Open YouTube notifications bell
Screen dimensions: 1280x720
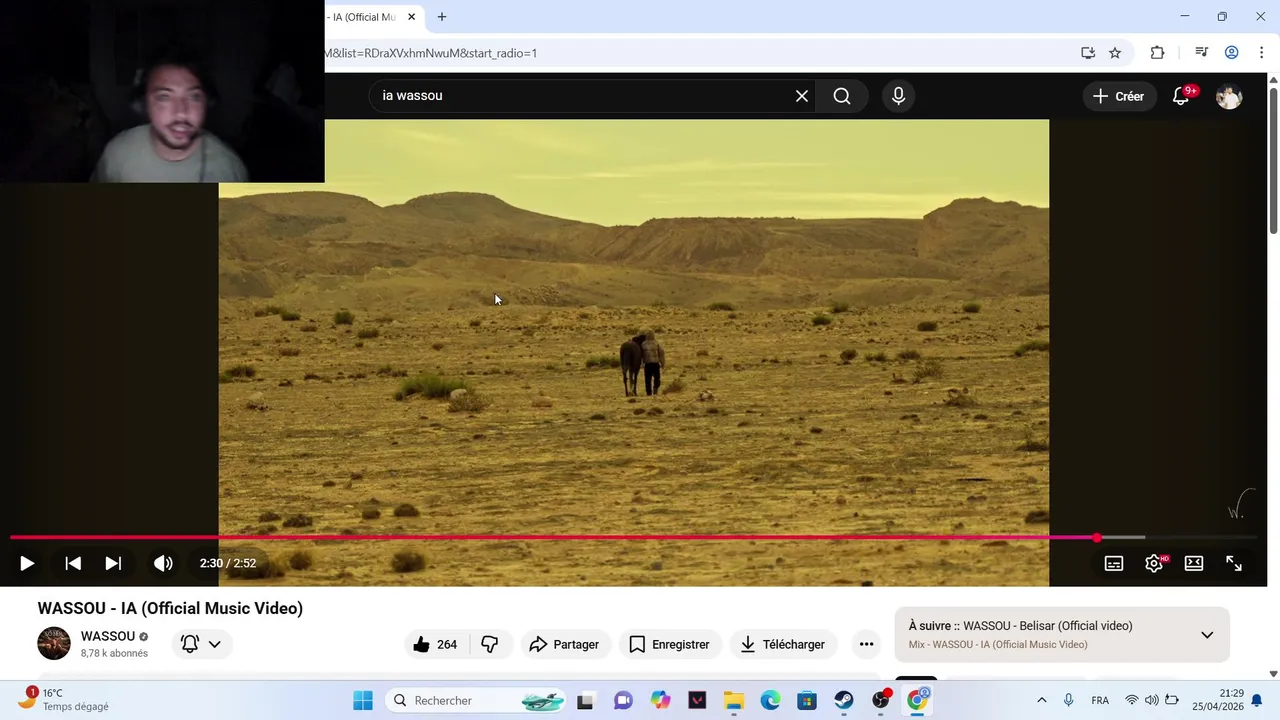[1182, 96]
